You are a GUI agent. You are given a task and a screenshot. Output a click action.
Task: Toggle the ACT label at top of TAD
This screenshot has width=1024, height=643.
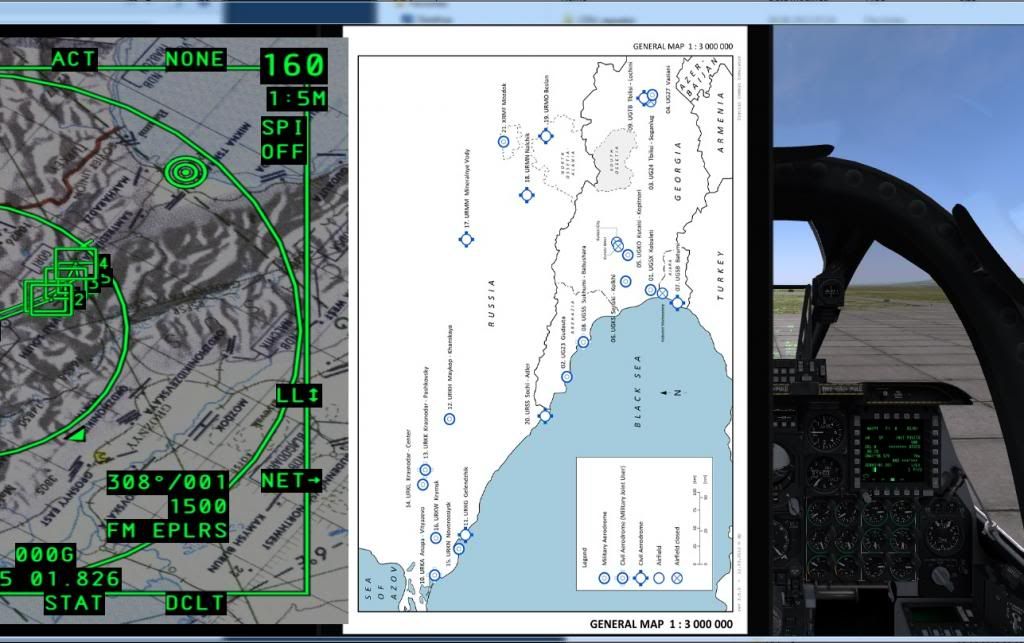73,59
